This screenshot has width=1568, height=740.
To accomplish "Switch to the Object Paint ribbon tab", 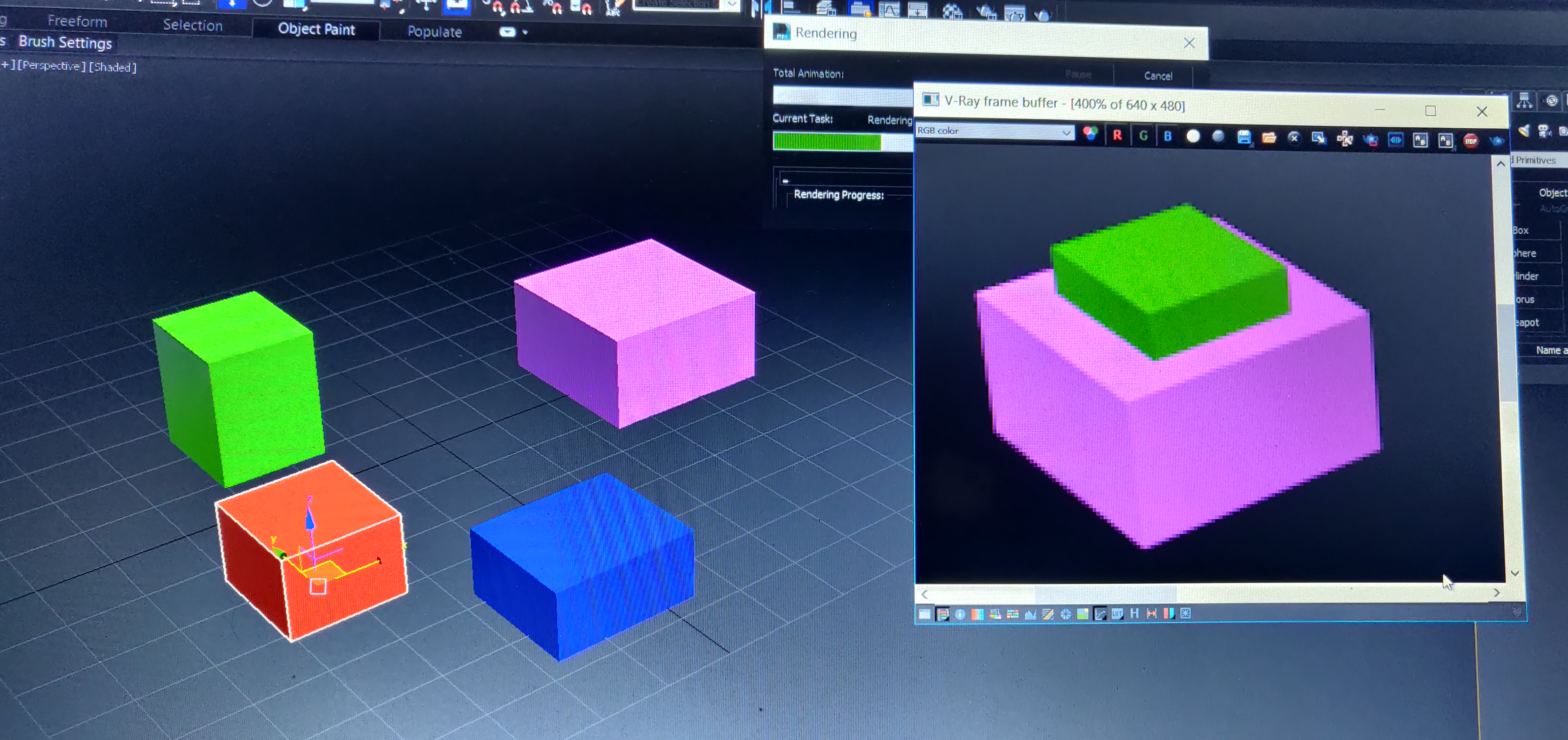I will (x=316, y=29).
